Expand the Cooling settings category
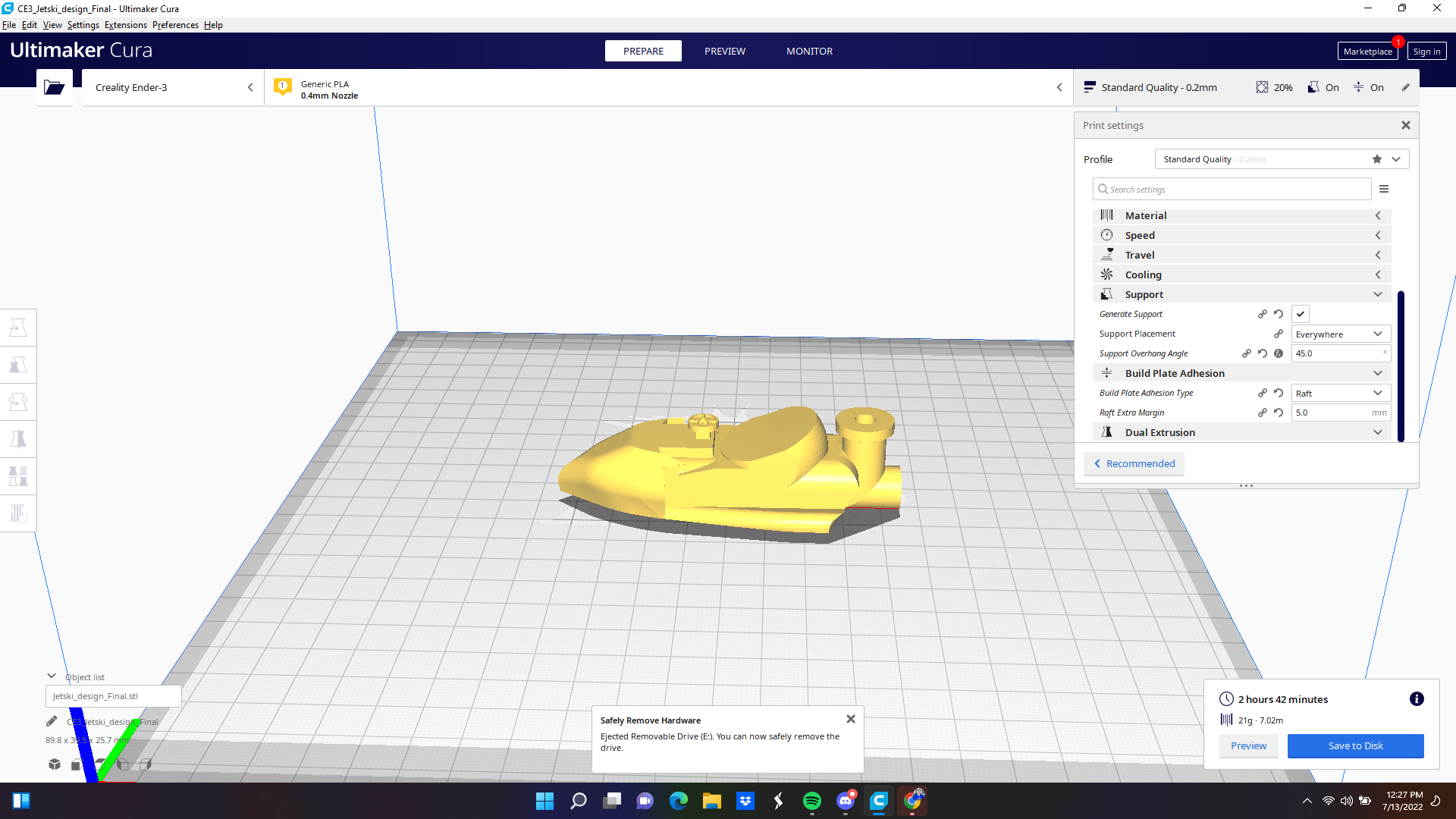Screen dimensions: 1456x819 coord(1242,275)
